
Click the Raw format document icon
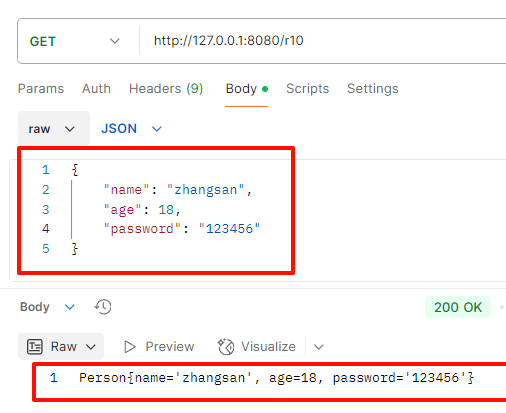click(35, 347)
